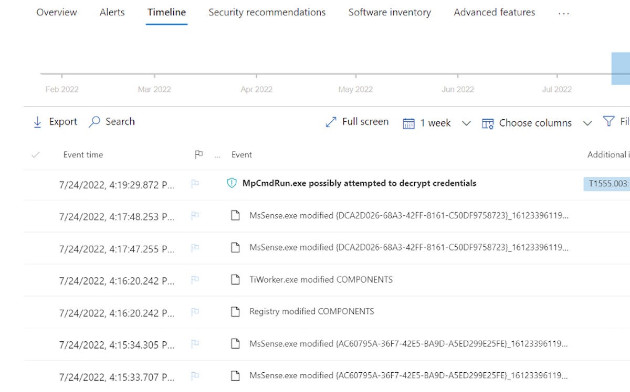
Task: Open Advanced features tab
Action: coord(494,12)
